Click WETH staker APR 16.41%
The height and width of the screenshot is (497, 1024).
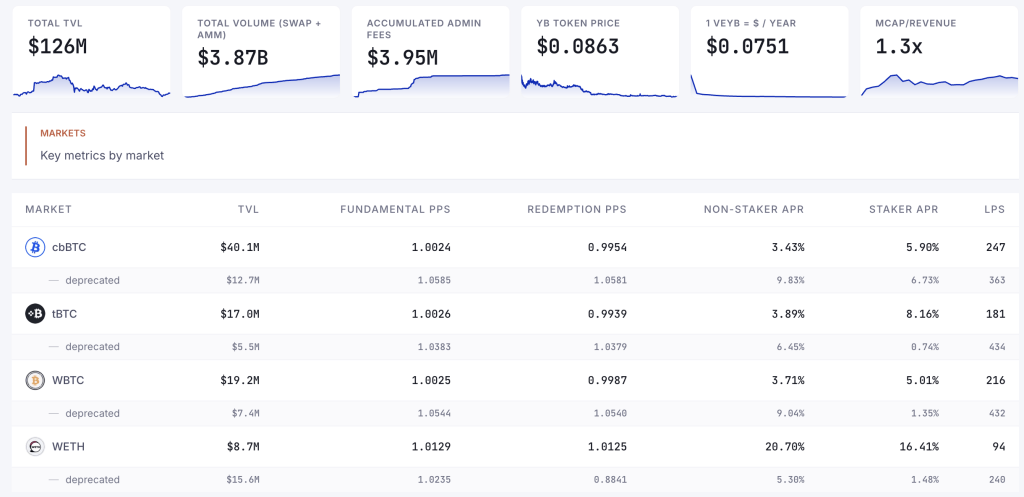pos(919,447)
